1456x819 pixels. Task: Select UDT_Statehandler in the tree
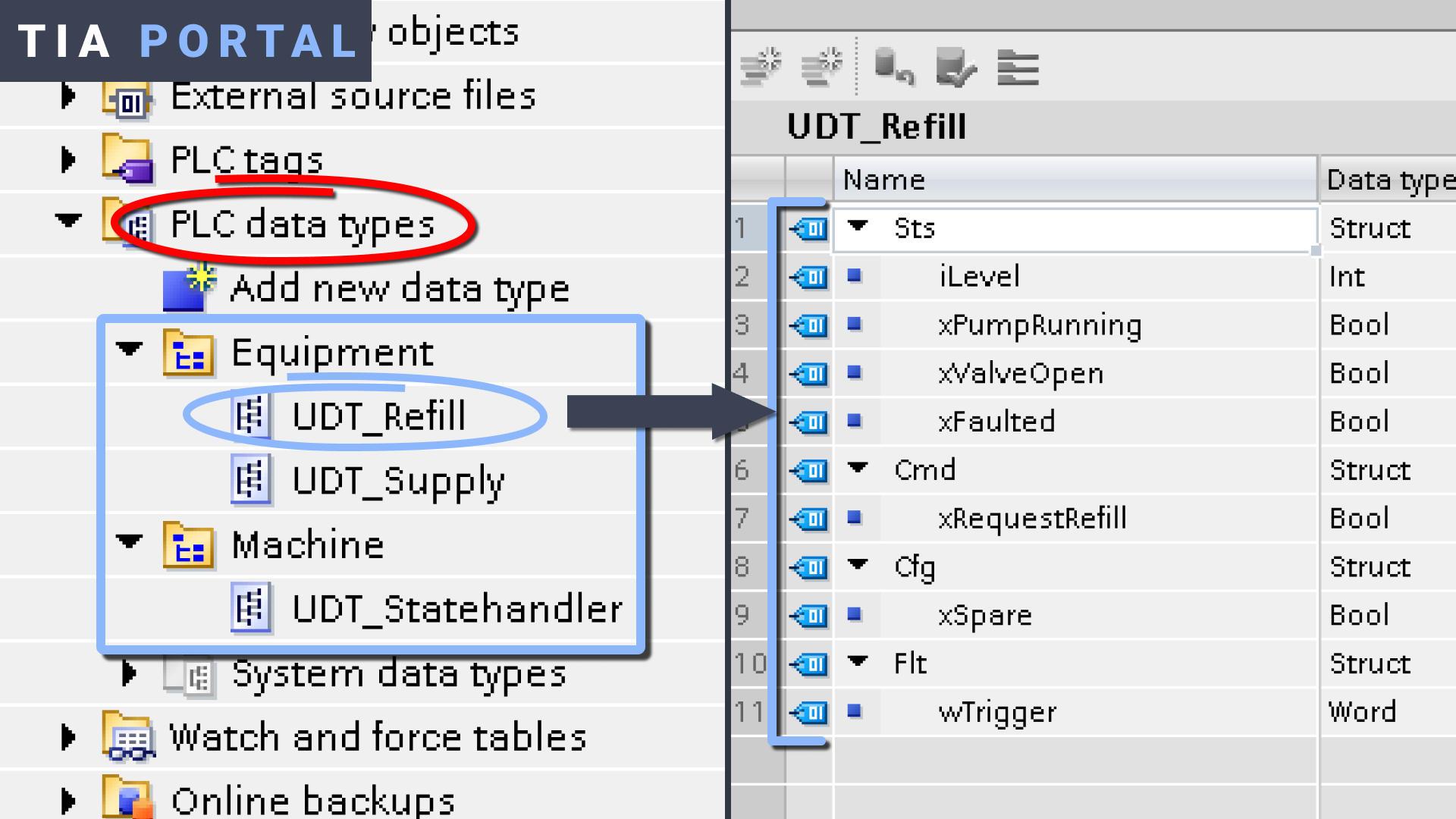click(x=457, y=609)
